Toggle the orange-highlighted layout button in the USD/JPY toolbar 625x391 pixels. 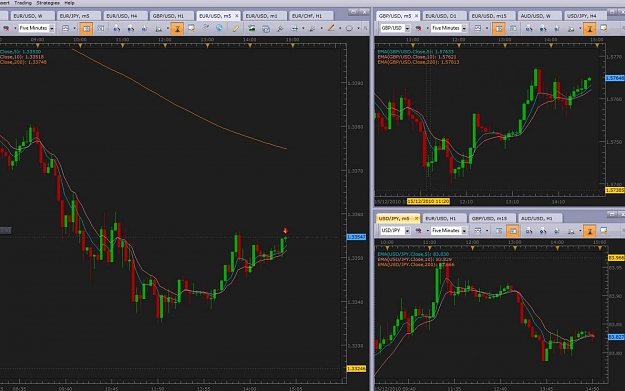pos(513,231)
